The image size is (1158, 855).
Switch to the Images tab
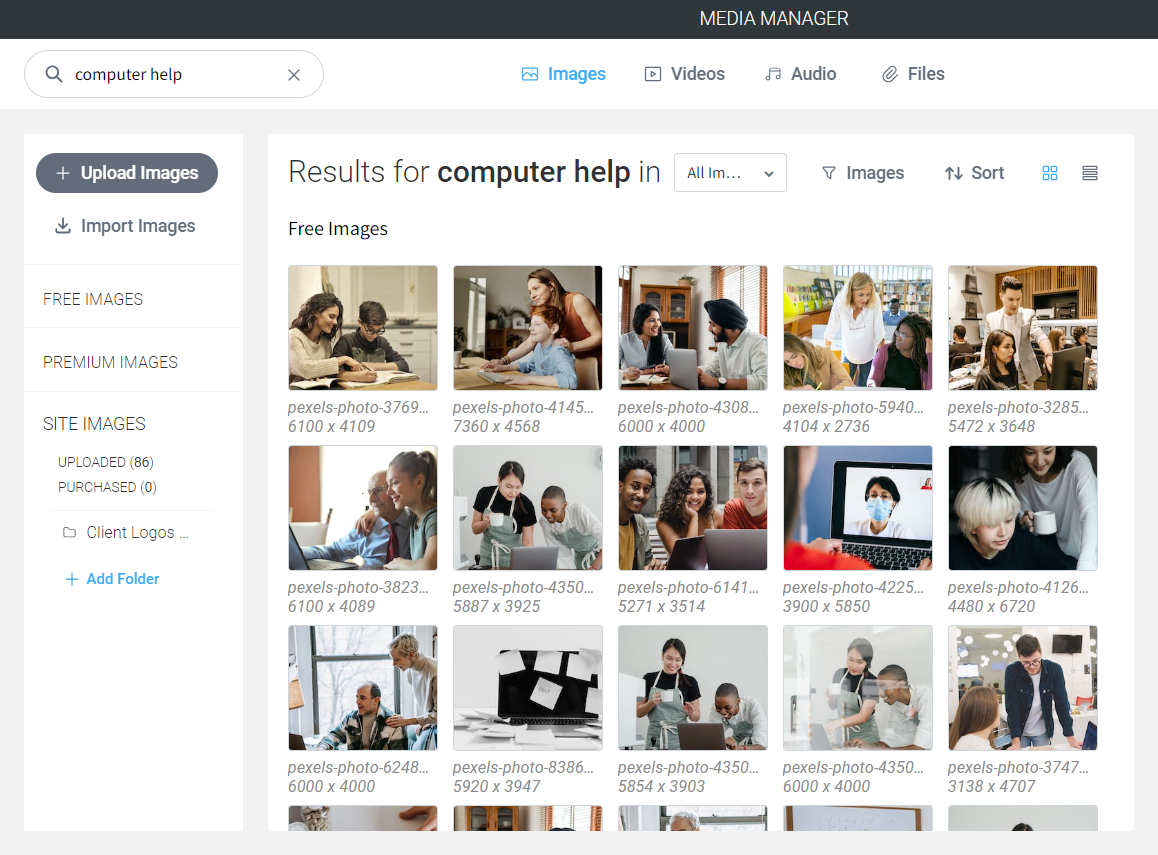[x=563, y=74]
